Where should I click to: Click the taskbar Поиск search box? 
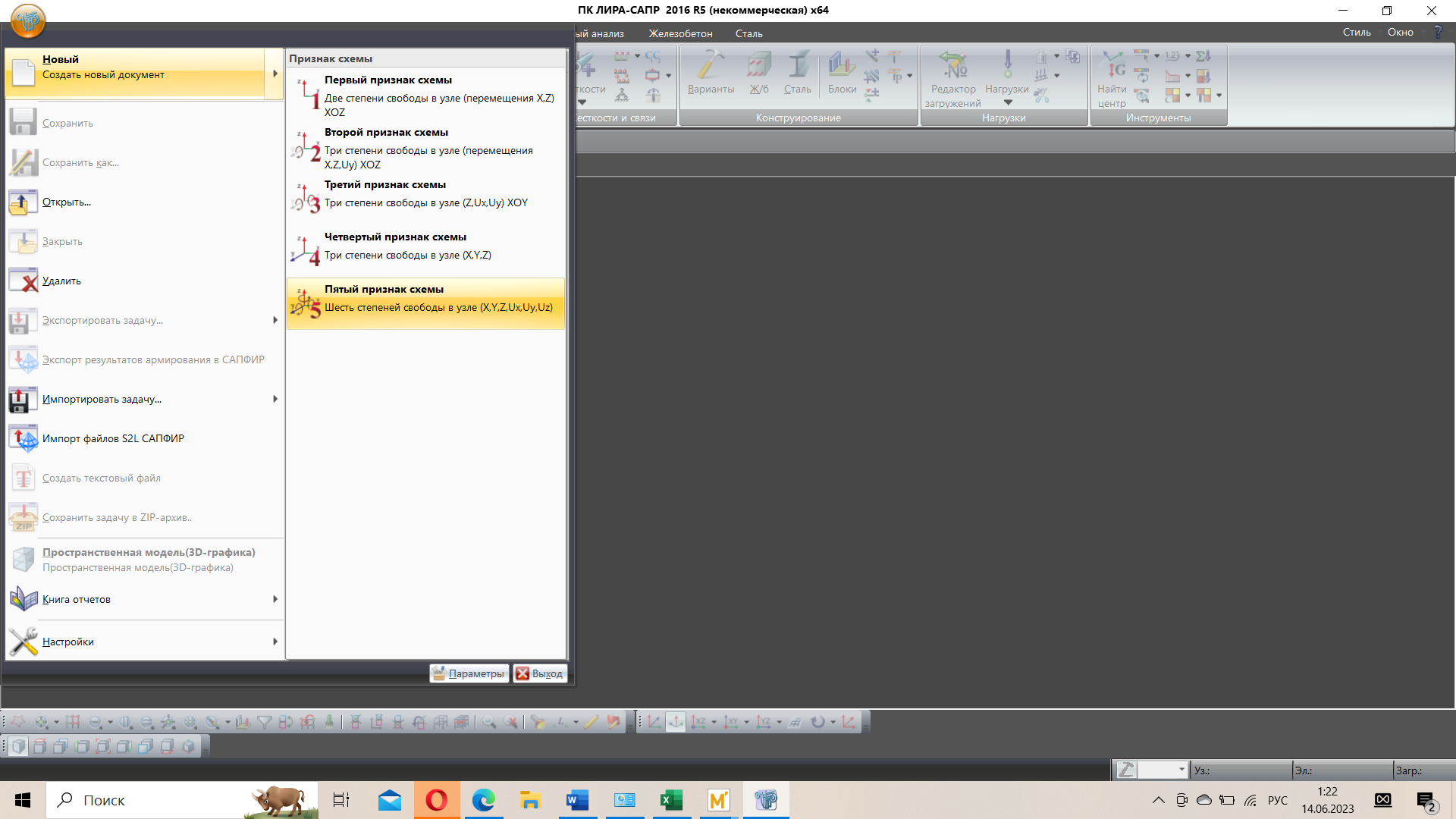(x=182, y=800)
